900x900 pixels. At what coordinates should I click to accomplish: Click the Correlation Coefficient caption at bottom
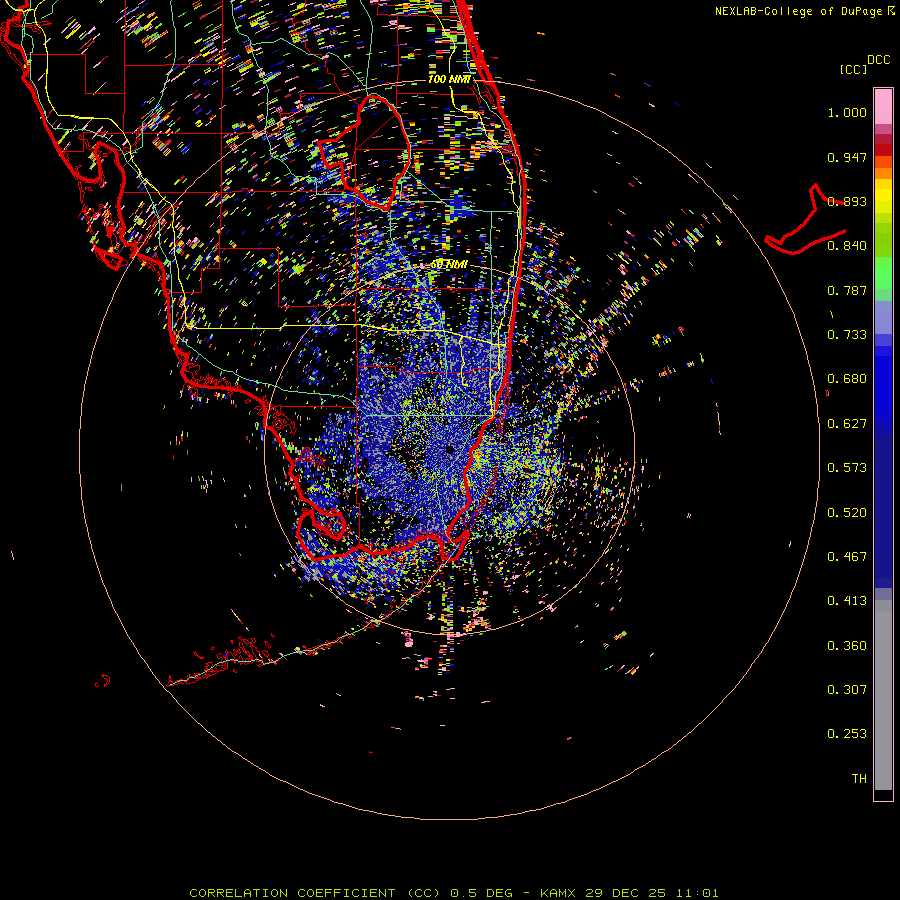click(453, 893)
